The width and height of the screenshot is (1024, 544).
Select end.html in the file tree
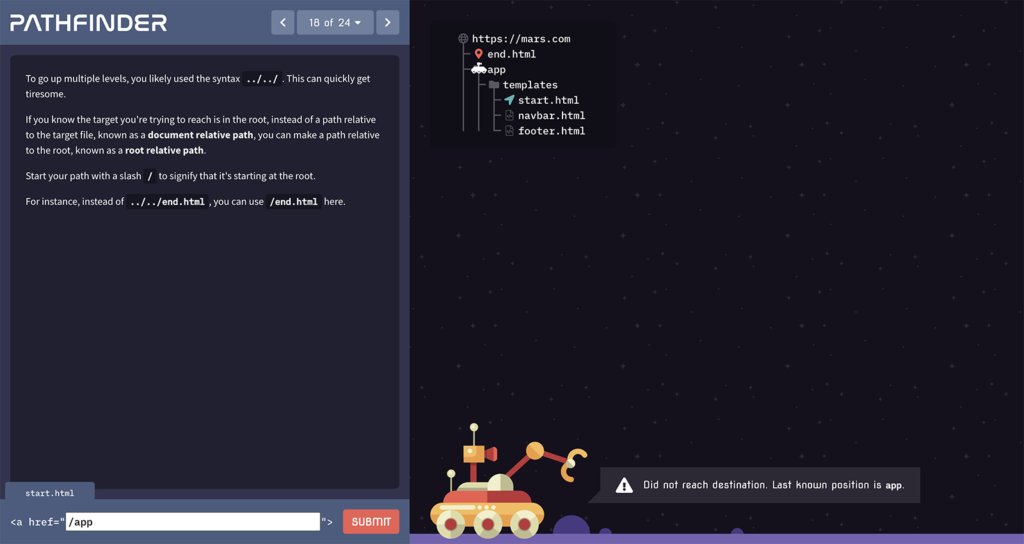click(x=511, y=54)
